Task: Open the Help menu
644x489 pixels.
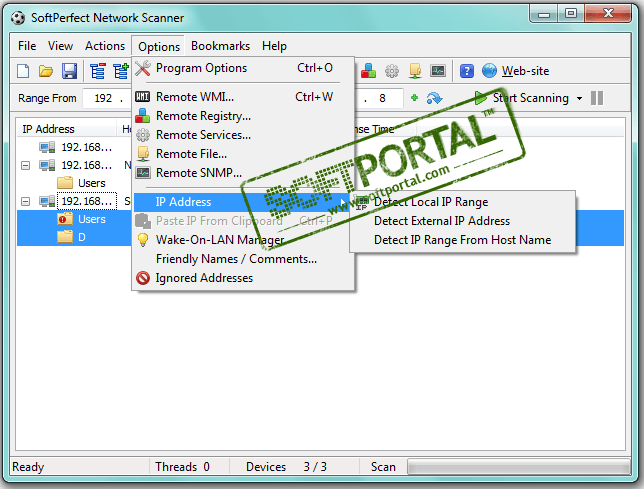Action: tap(274, 46)
